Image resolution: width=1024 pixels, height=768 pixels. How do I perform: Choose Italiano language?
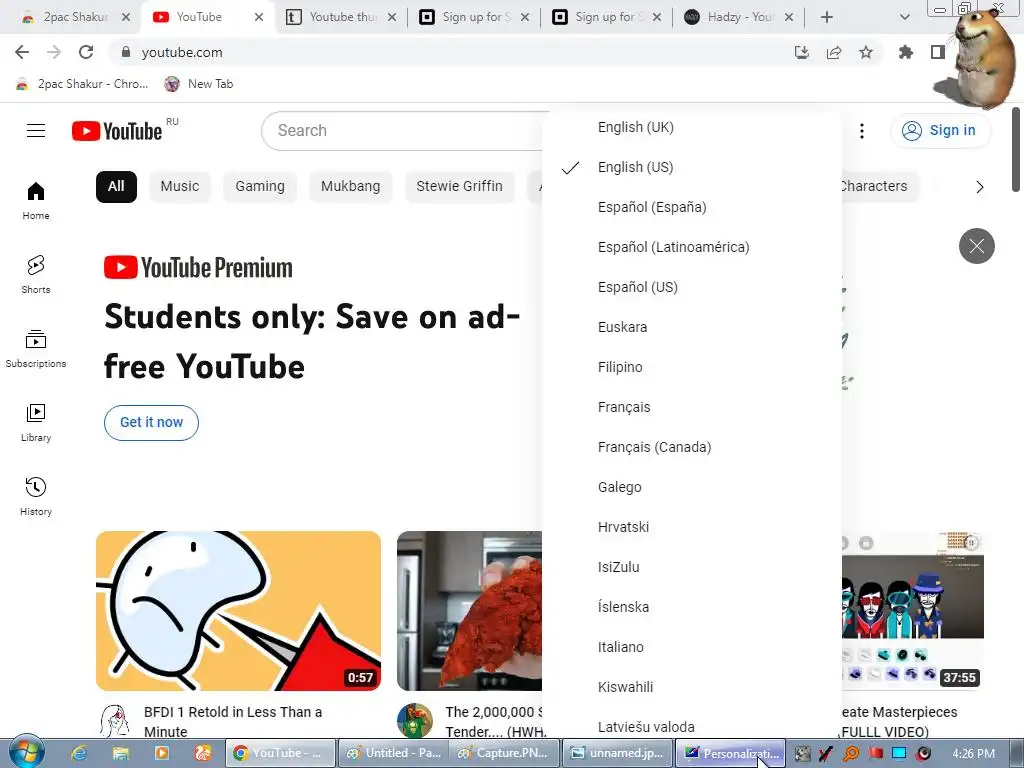pos(692,647)
